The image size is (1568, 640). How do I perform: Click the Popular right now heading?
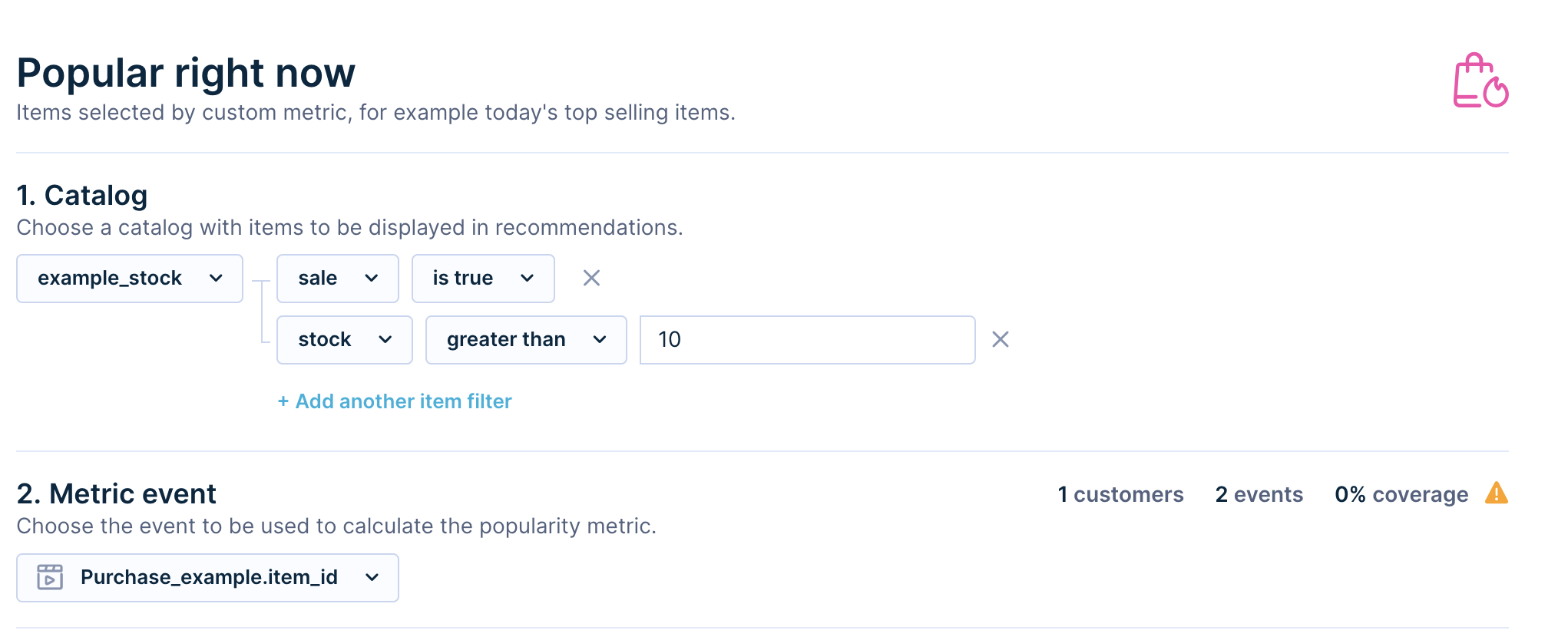pyautogui.click(x=186, y=74)
